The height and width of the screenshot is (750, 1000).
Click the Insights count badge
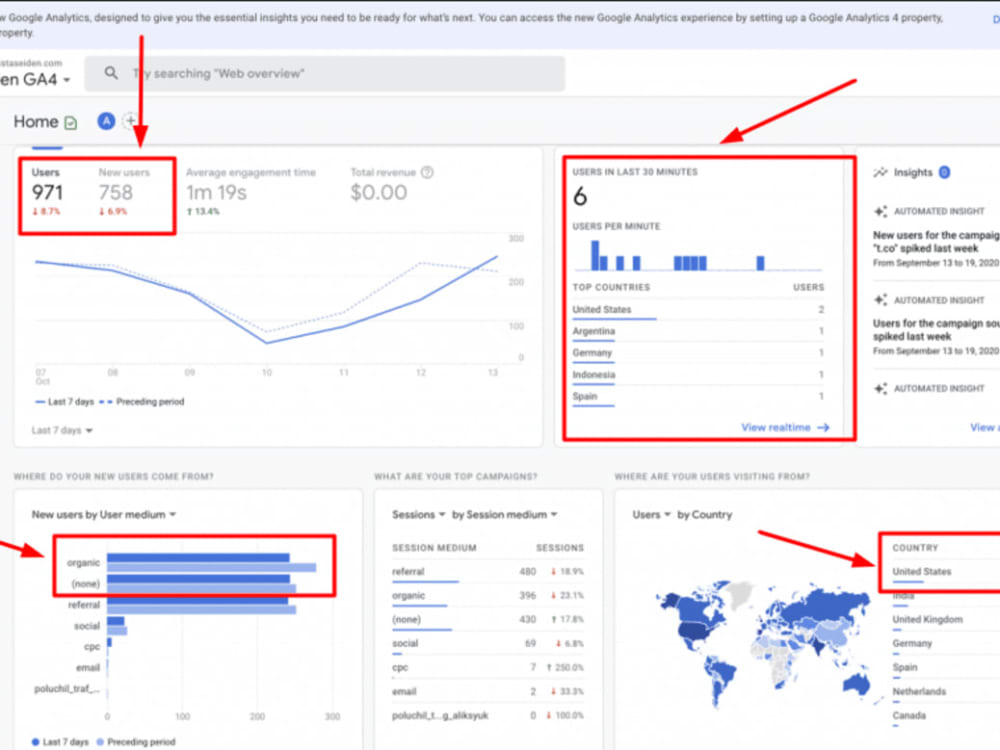[x=945, y=172]
